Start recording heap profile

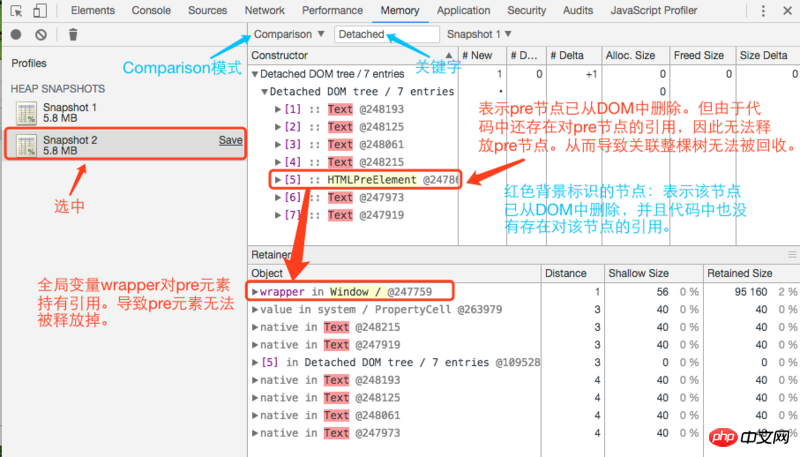(x=16, y=35)
